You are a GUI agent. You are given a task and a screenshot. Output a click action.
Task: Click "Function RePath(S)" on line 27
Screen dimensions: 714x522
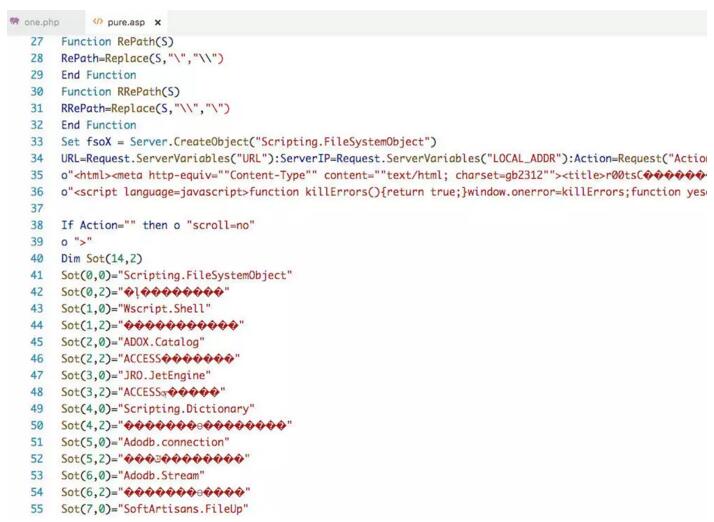[x=117, y=42]
